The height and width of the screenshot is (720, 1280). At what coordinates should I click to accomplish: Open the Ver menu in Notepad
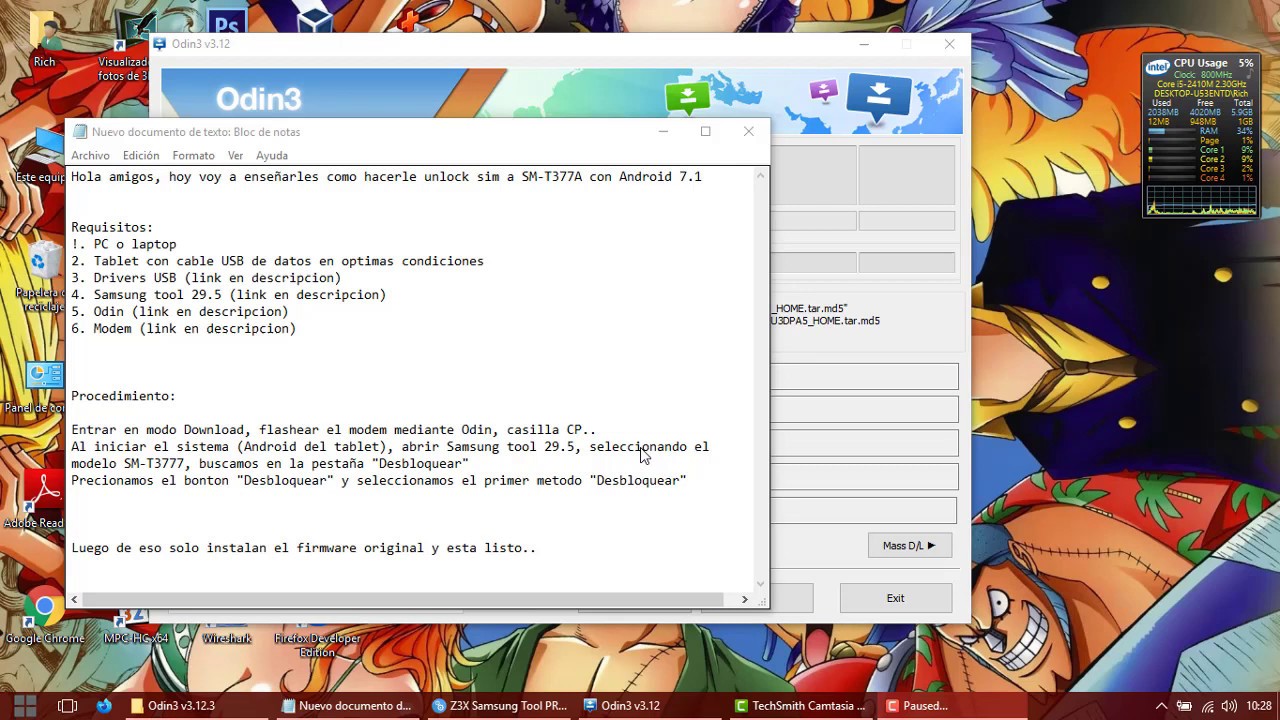(235, 156)
